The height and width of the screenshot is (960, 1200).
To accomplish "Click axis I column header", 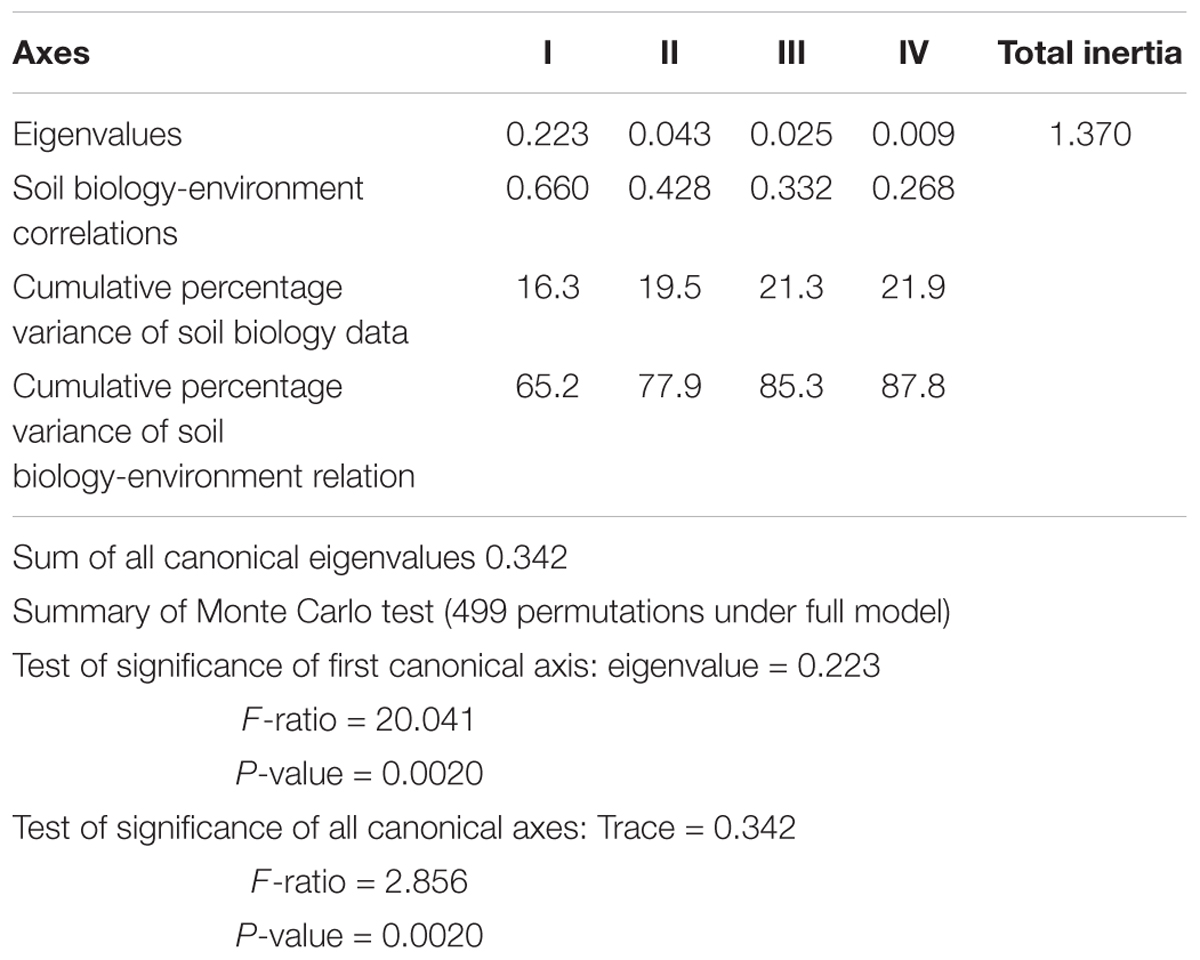I will point(547,53).
